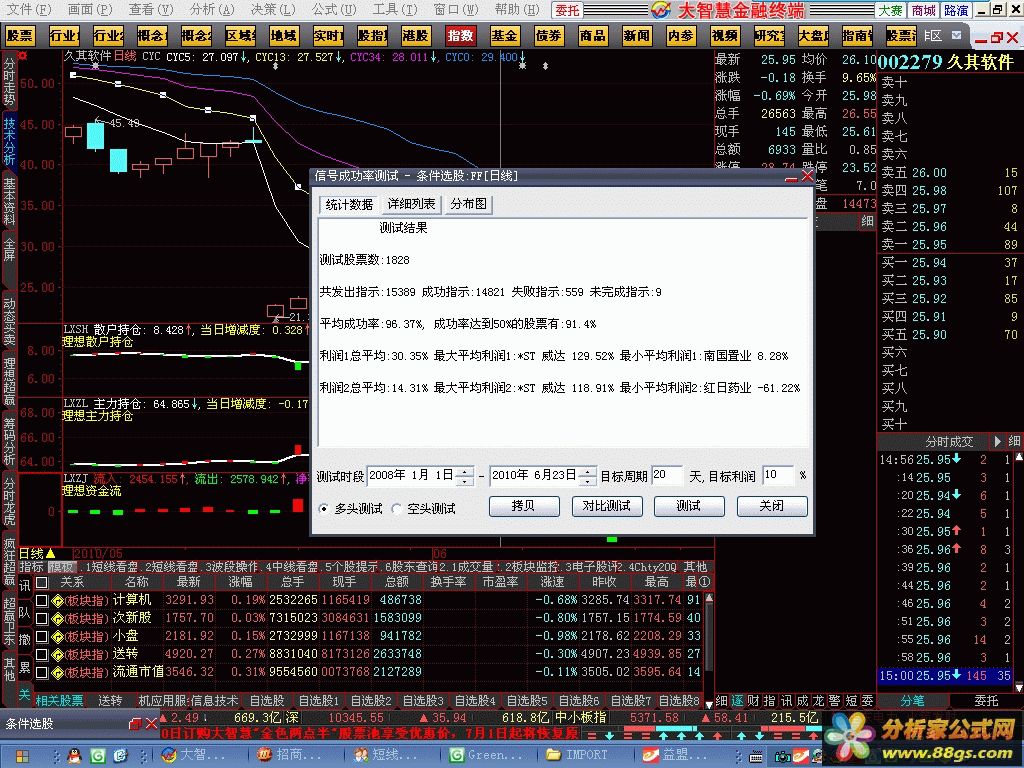Expand the 分时成交 panel arrow
The height and width of the screenshot is (768, 1024).
[x=997, y=441]
